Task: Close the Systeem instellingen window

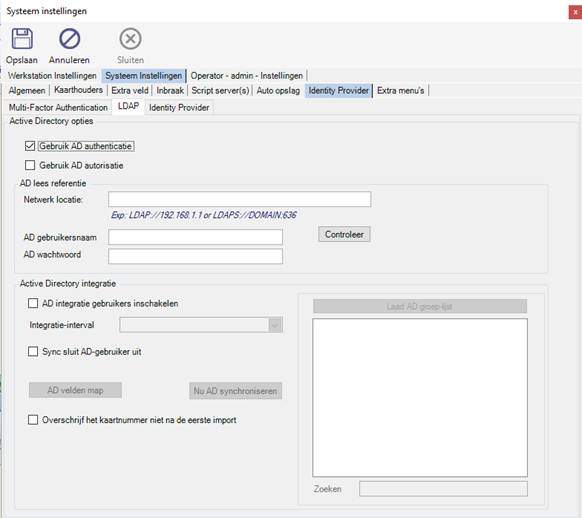Action: (x=575, y=12)
